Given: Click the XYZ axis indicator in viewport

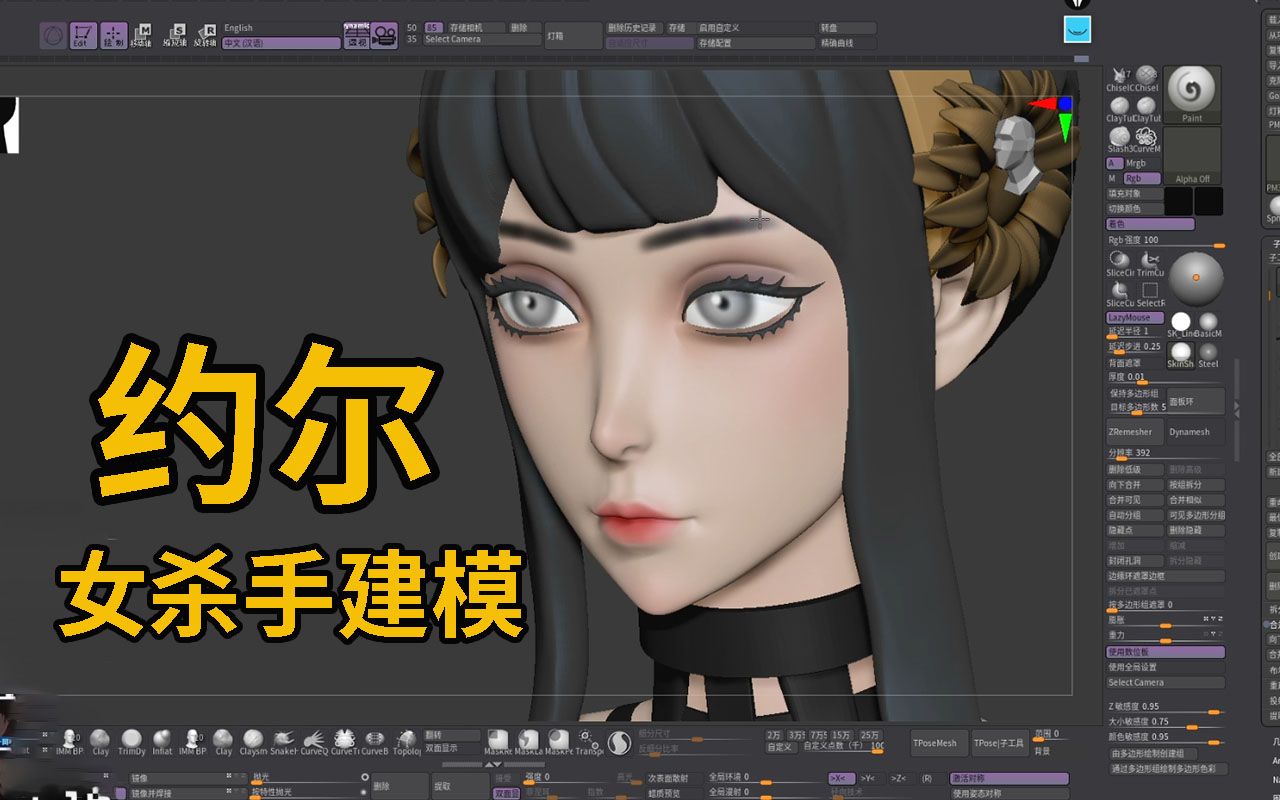Looking at the screenshot, I should pos(1052,117).
